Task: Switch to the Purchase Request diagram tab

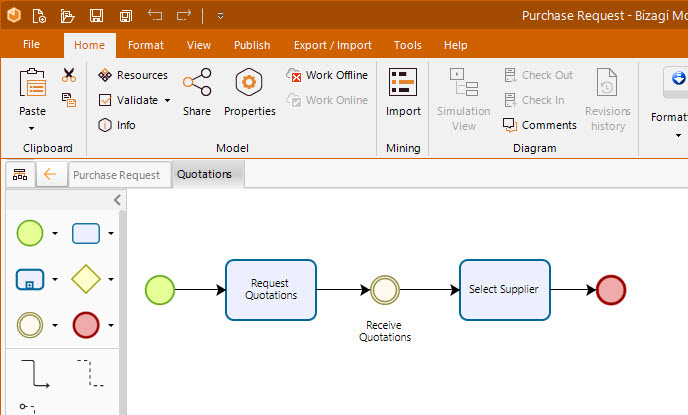Action: (x=116, y=175)
